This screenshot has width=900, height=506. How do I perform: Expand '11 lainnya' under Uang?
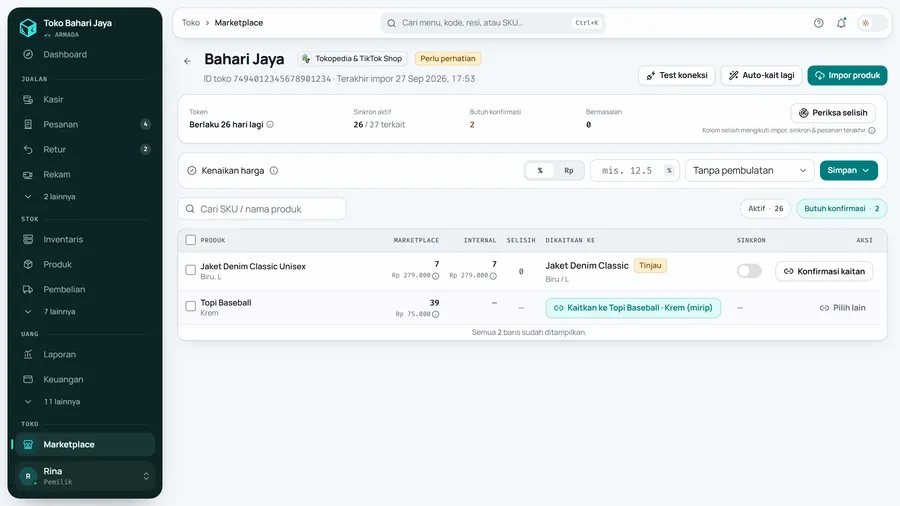[84, 402]
